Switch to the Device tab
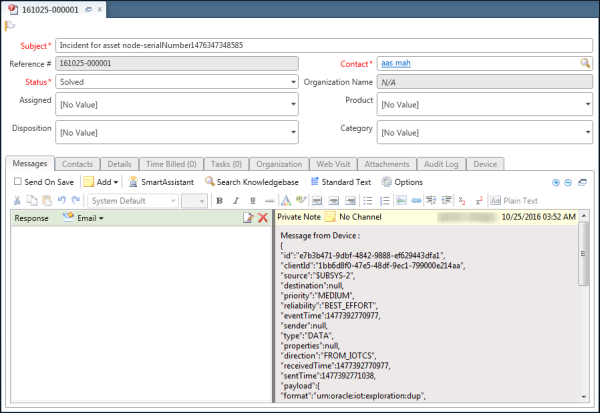Screen dimensions: 600x413 [485, 164]
